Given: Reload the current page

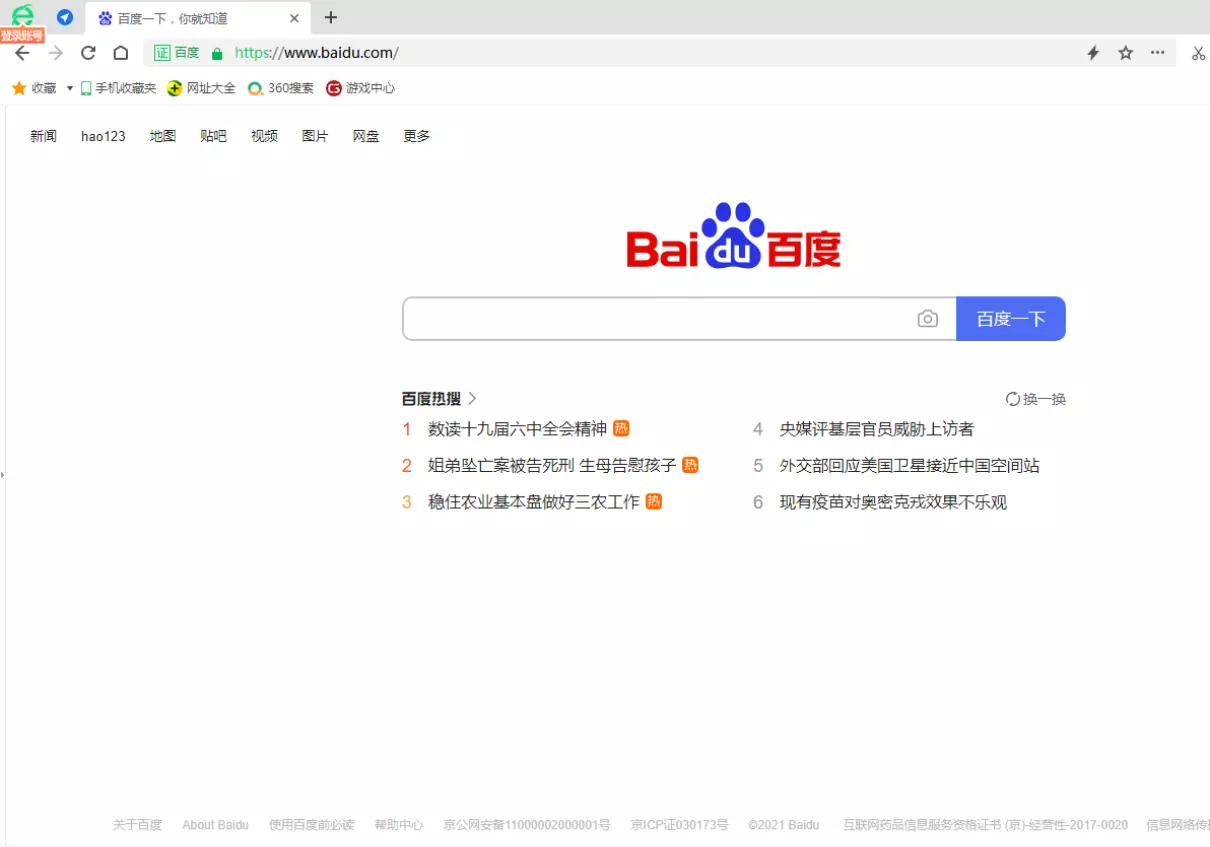Looking at the screenshot, I should (88, 53).
